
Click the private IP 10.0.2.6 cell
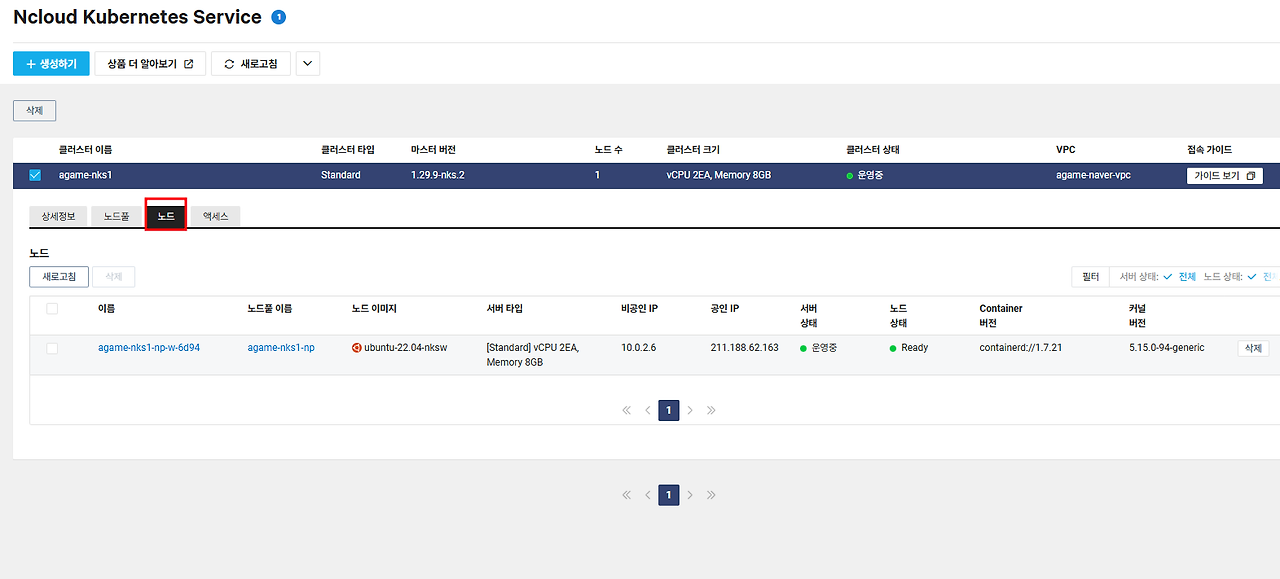[x=639, y=348]
